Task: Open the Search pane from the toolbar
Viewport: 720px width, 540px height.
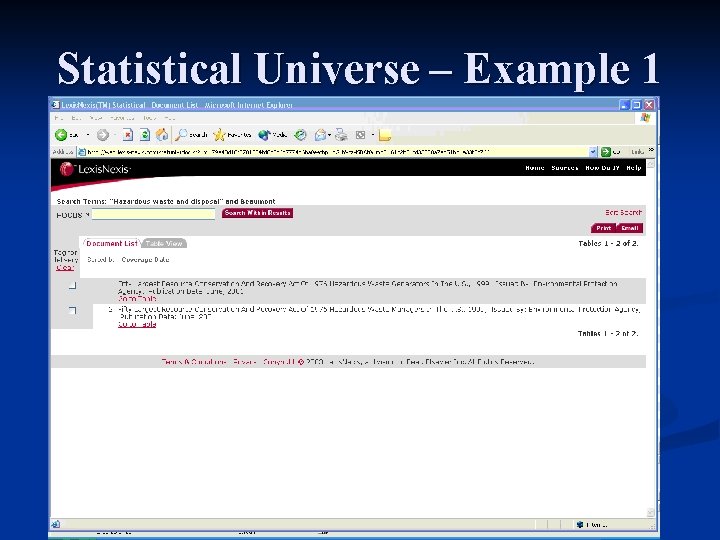Action: point(191,135)
